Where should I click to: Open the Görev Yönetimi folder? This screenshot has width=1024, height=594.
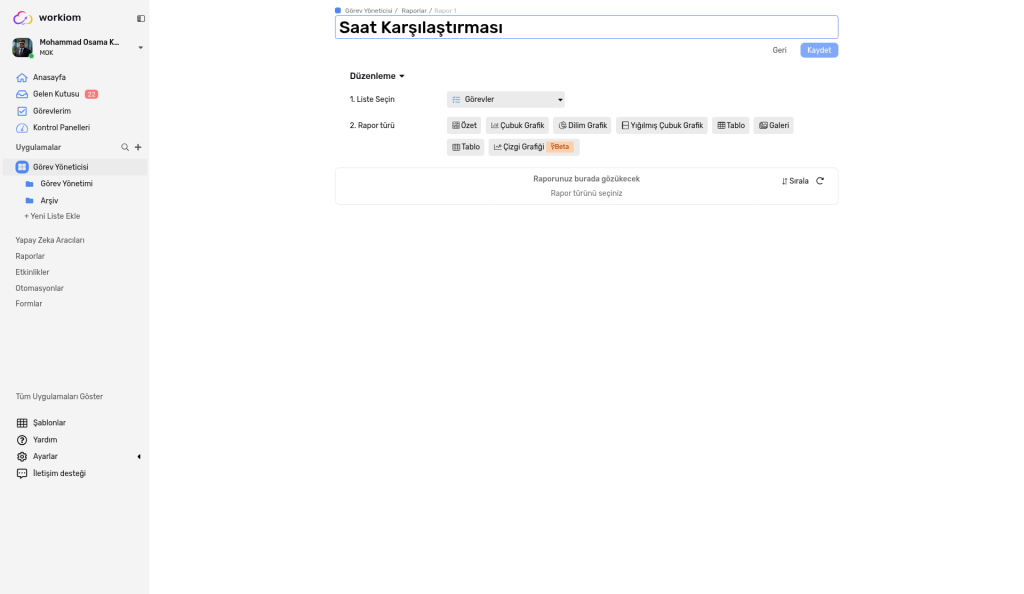click(x=67, y=184)
